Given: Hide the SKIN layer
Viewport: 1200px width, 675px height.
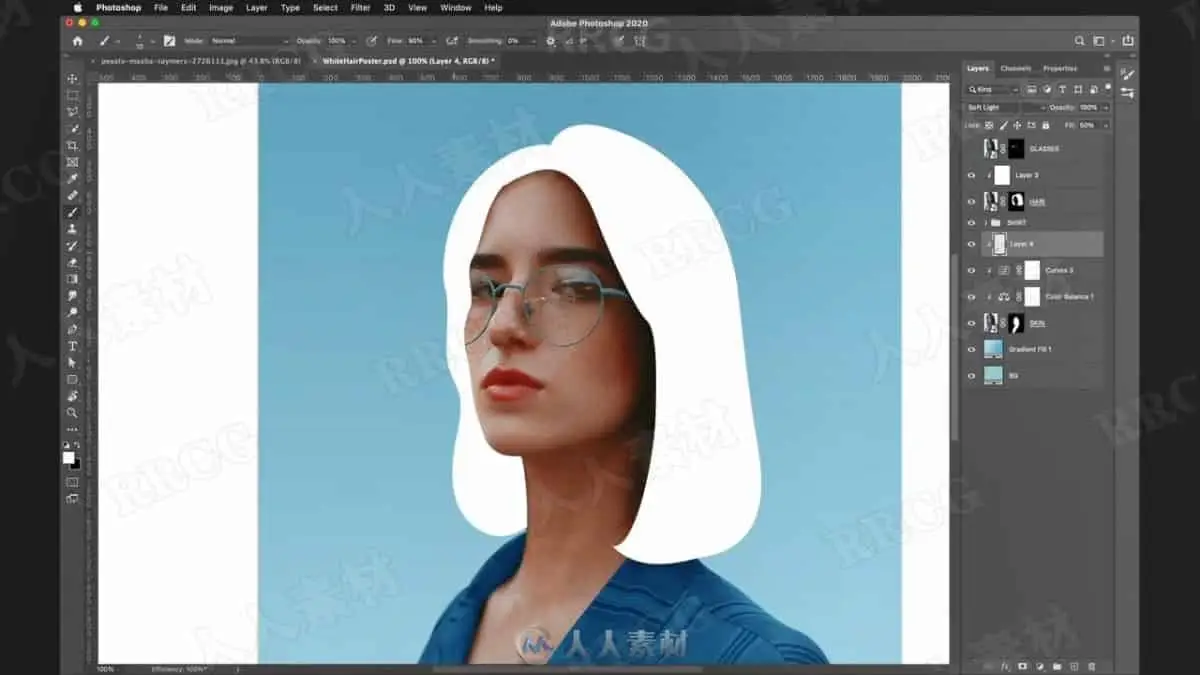Looking at the screenshot, I should pos(971,323).
